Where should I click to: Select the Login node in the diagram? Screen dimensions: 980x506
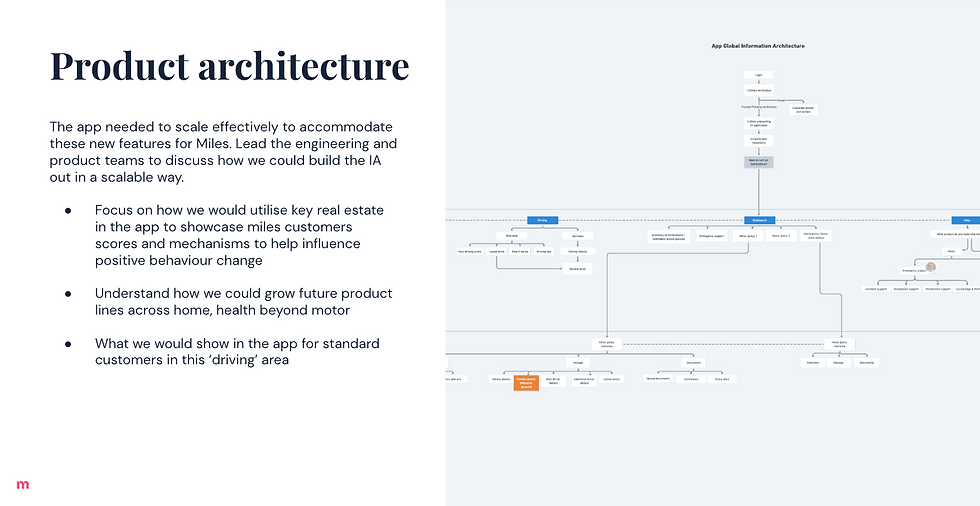pos(759,75)
